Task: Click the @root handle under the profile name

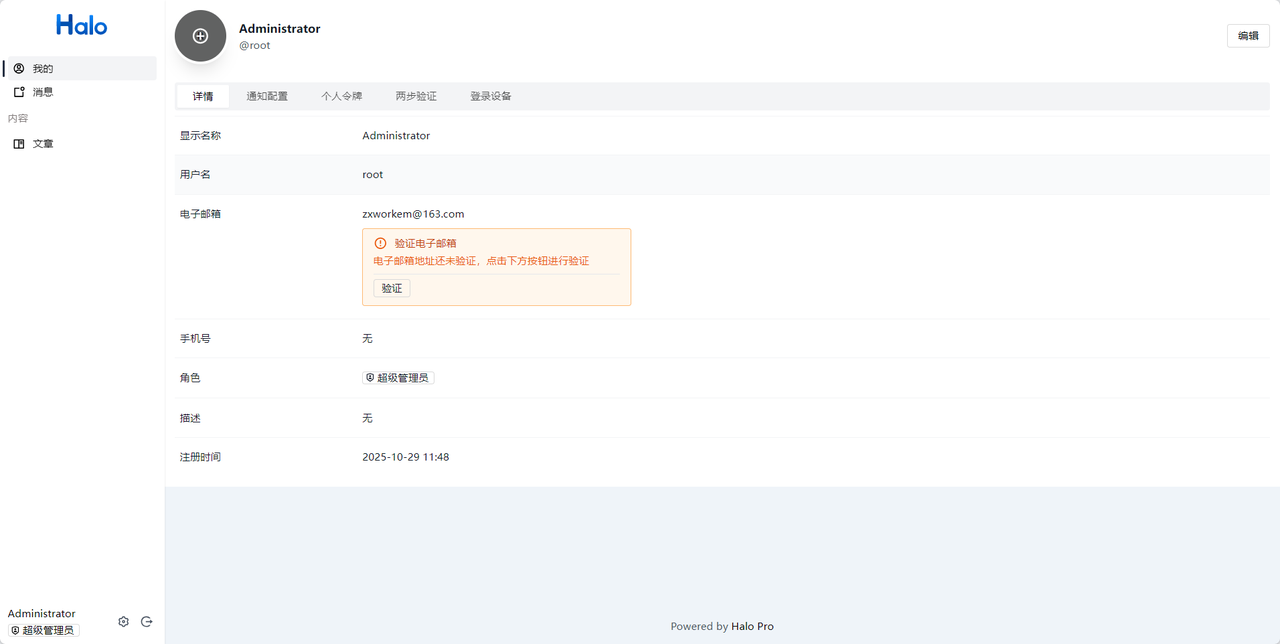Action: (x=254, y=46)
